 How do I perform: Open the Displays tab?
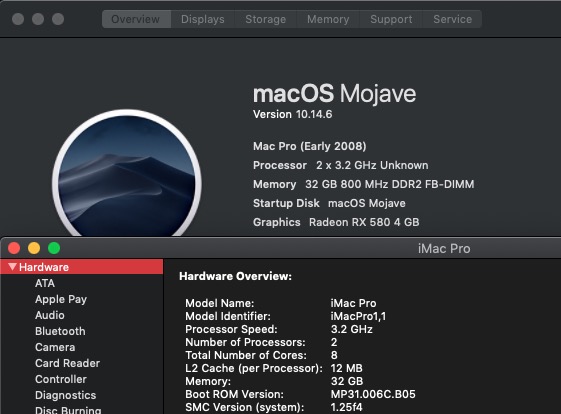(x=203, y=19)
